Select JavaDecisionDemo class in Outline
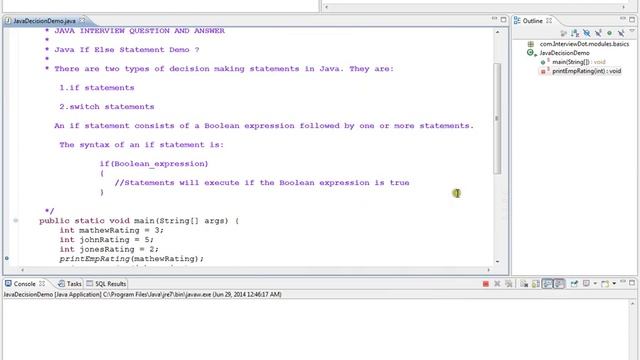The height and width of the screenshot is (360, 640). pos(564,53)
